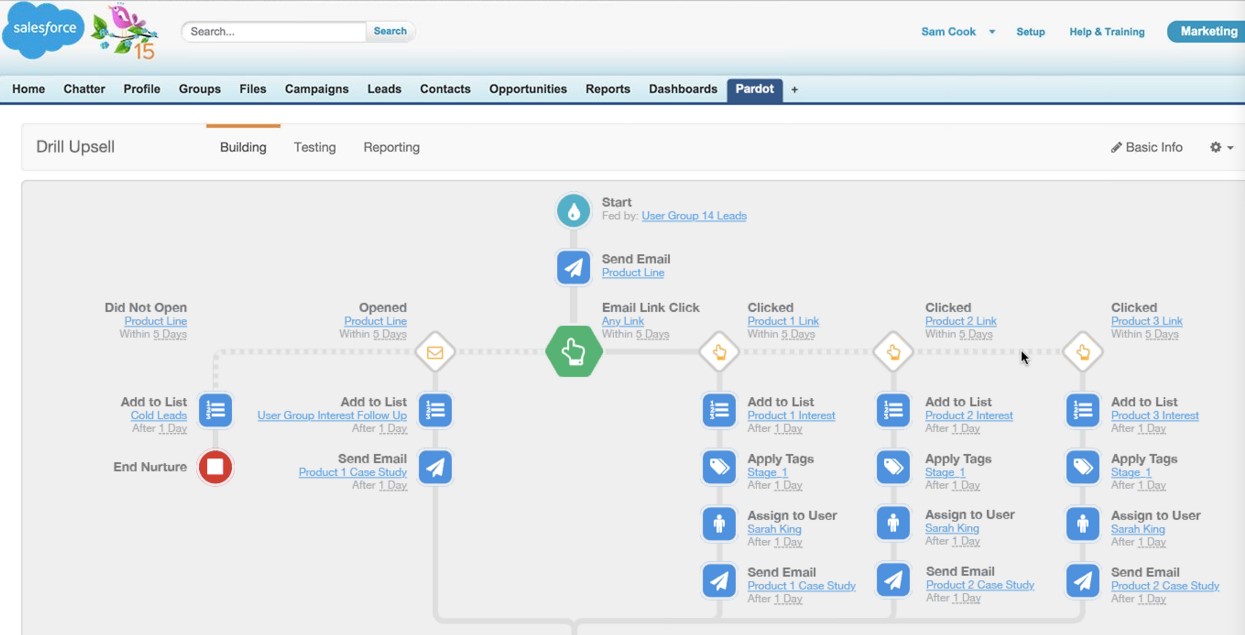The height and width of the screenshot is (635, 1245).
Task: Click the Product 1 Link link under Clicked
Action: pos(783,321)
